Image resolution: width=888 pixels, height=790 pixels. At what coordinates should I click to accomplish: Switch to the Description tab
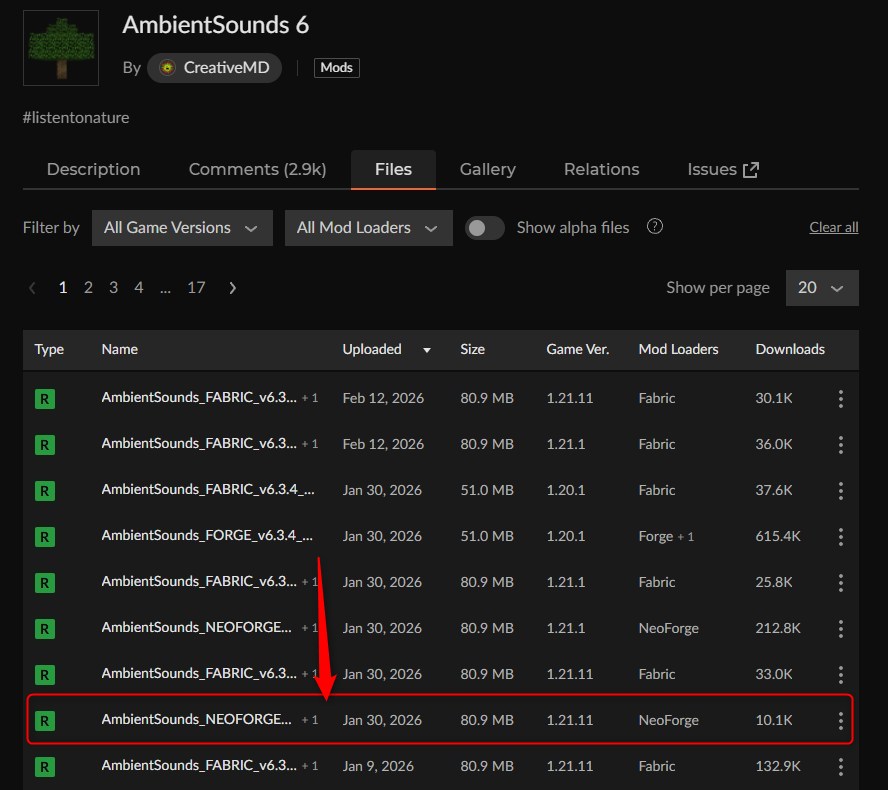pyautogui.click(x=93, y=170)
